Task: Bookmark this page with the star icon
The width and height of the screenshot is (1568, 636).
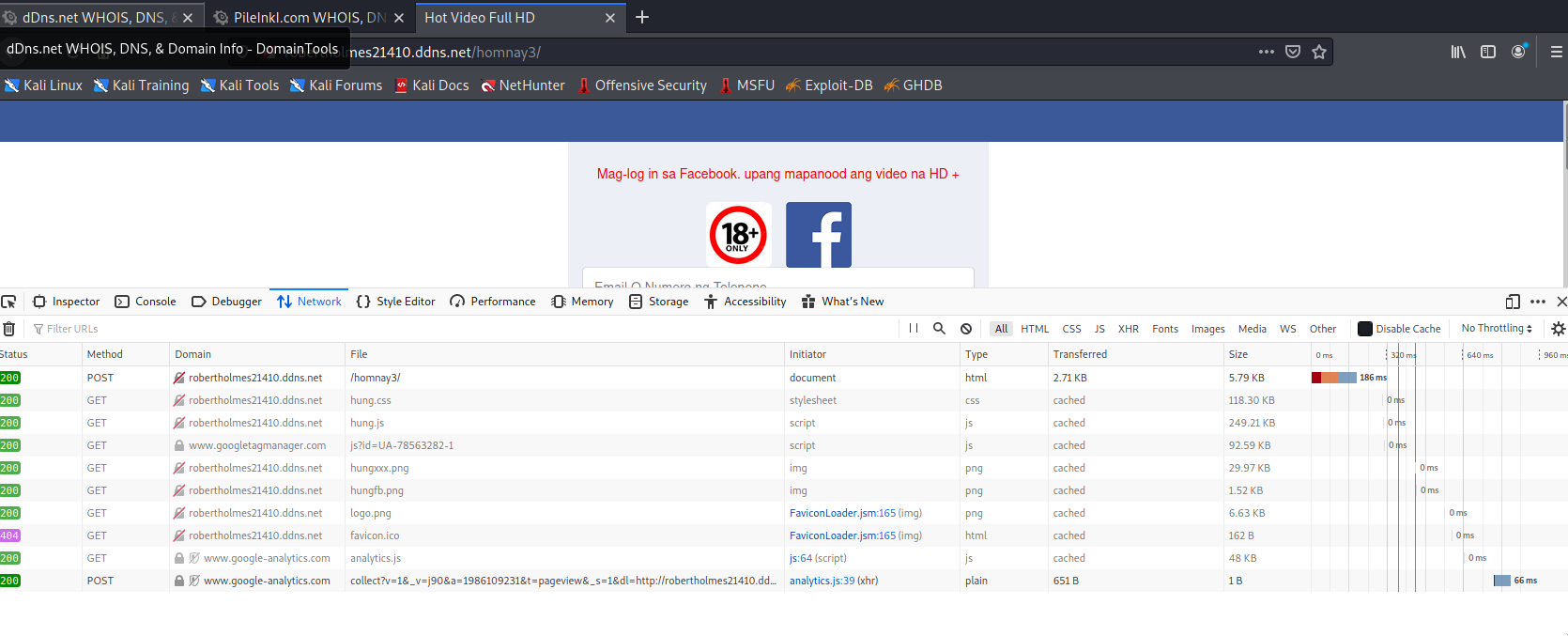Action: click(x=1319, y=52)
